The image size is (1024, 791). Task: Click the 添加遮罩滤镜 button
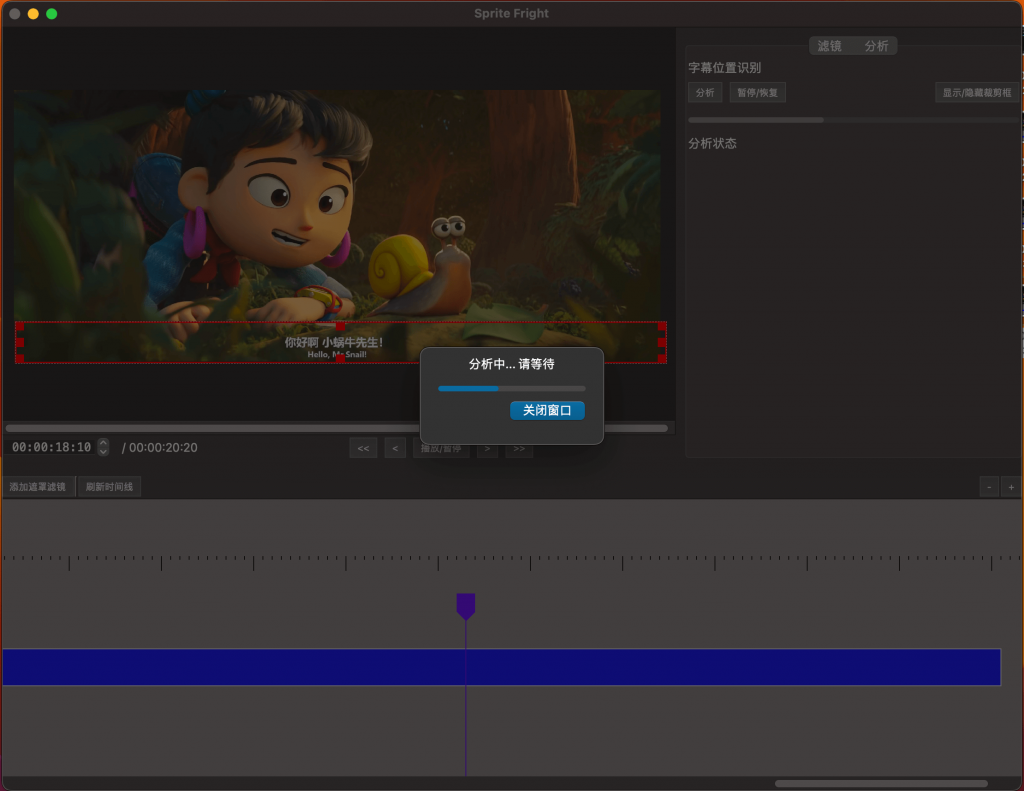(x=38, y=487)
